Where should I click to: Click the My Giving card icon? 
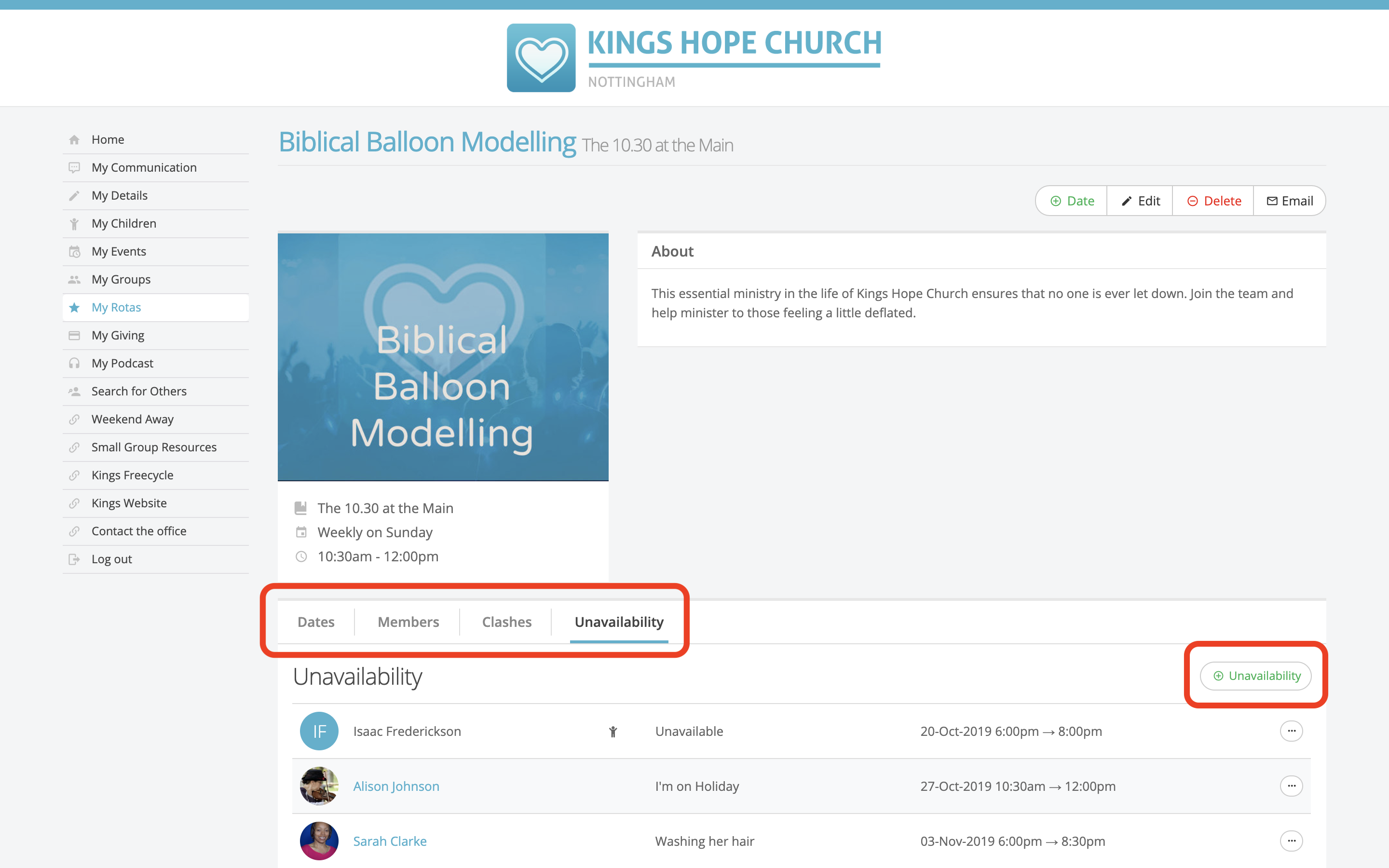(x=74, y=335)
